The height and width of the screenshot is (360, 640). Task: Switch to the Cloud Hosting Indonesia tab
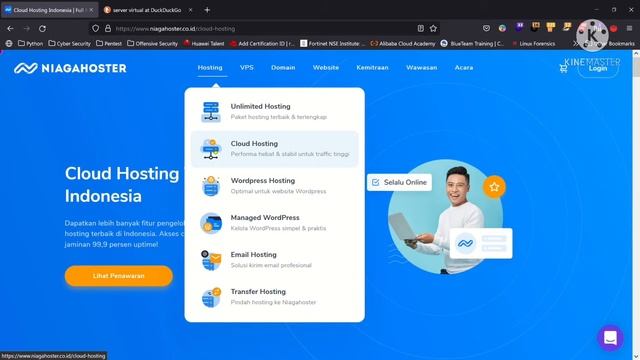49,10
